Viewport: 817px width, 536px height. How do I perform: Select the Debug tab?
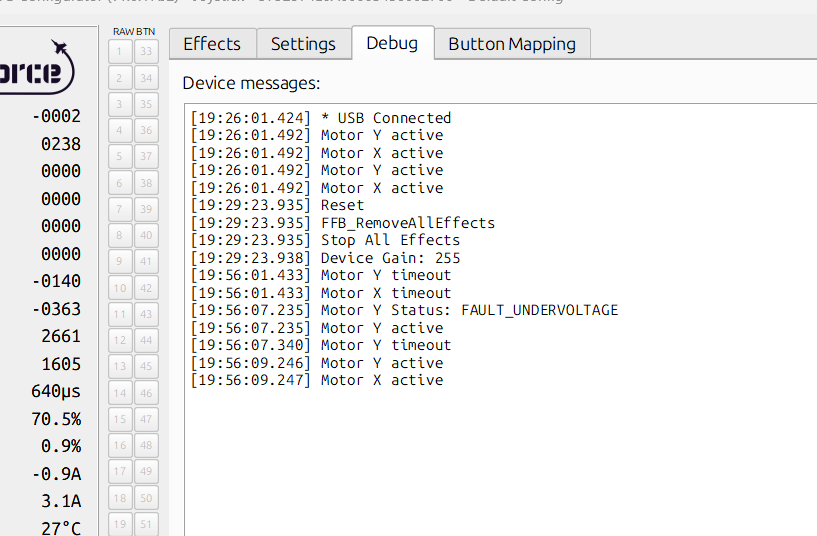point(392,43)
